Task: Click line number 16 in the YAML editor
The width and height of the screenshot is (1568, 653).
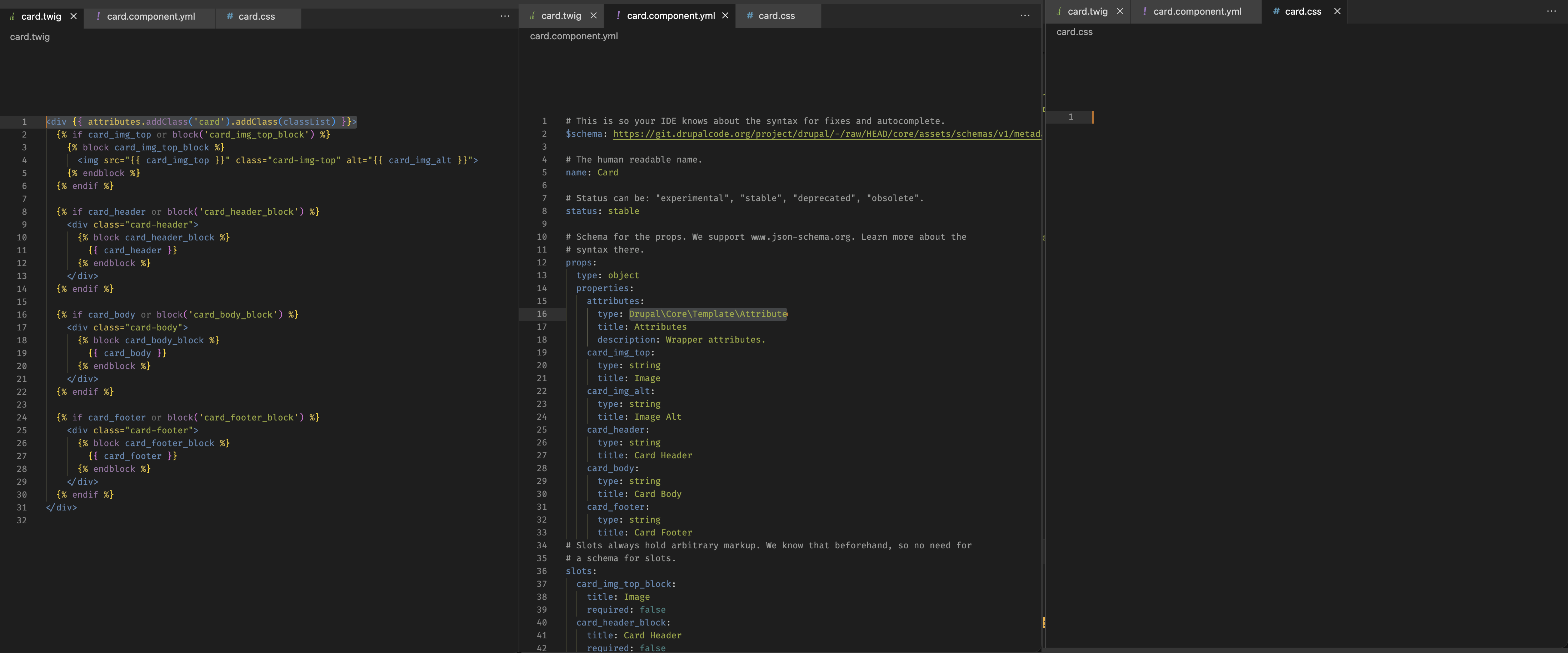Action: (x=542, y=314)
